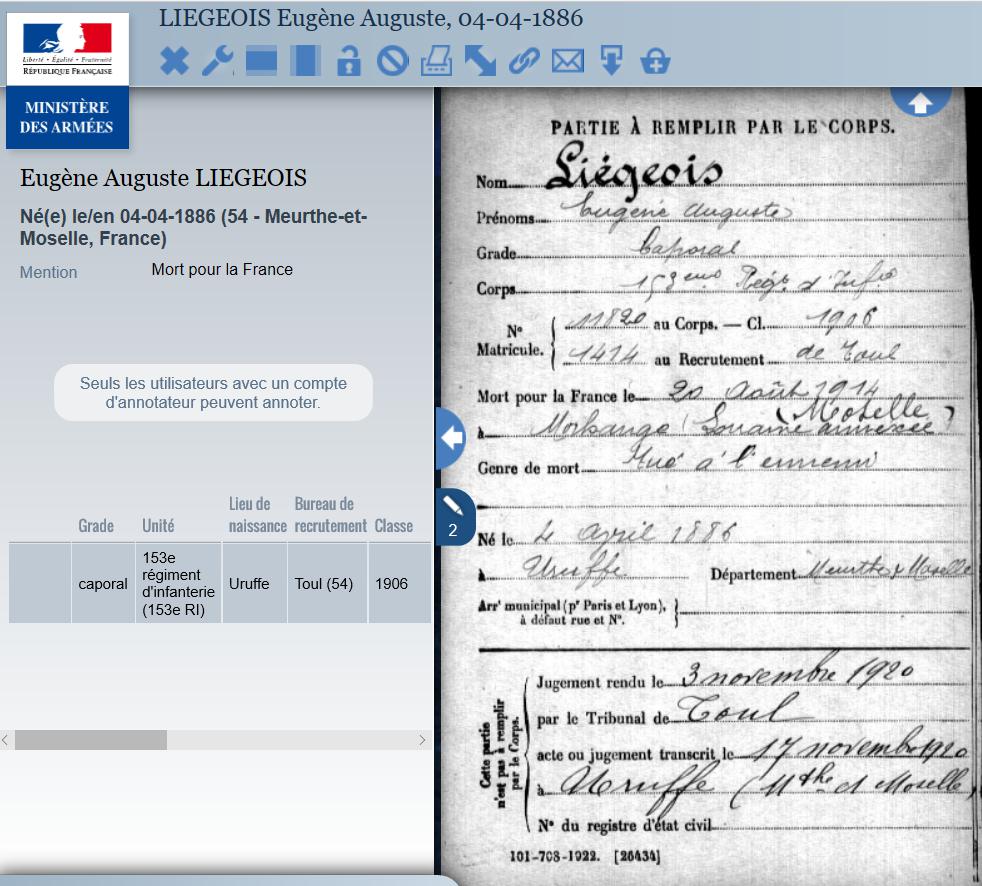This screenshot has height=886, width=982.
Task: Click the Classe column header
Action: (x=393, y=525)
